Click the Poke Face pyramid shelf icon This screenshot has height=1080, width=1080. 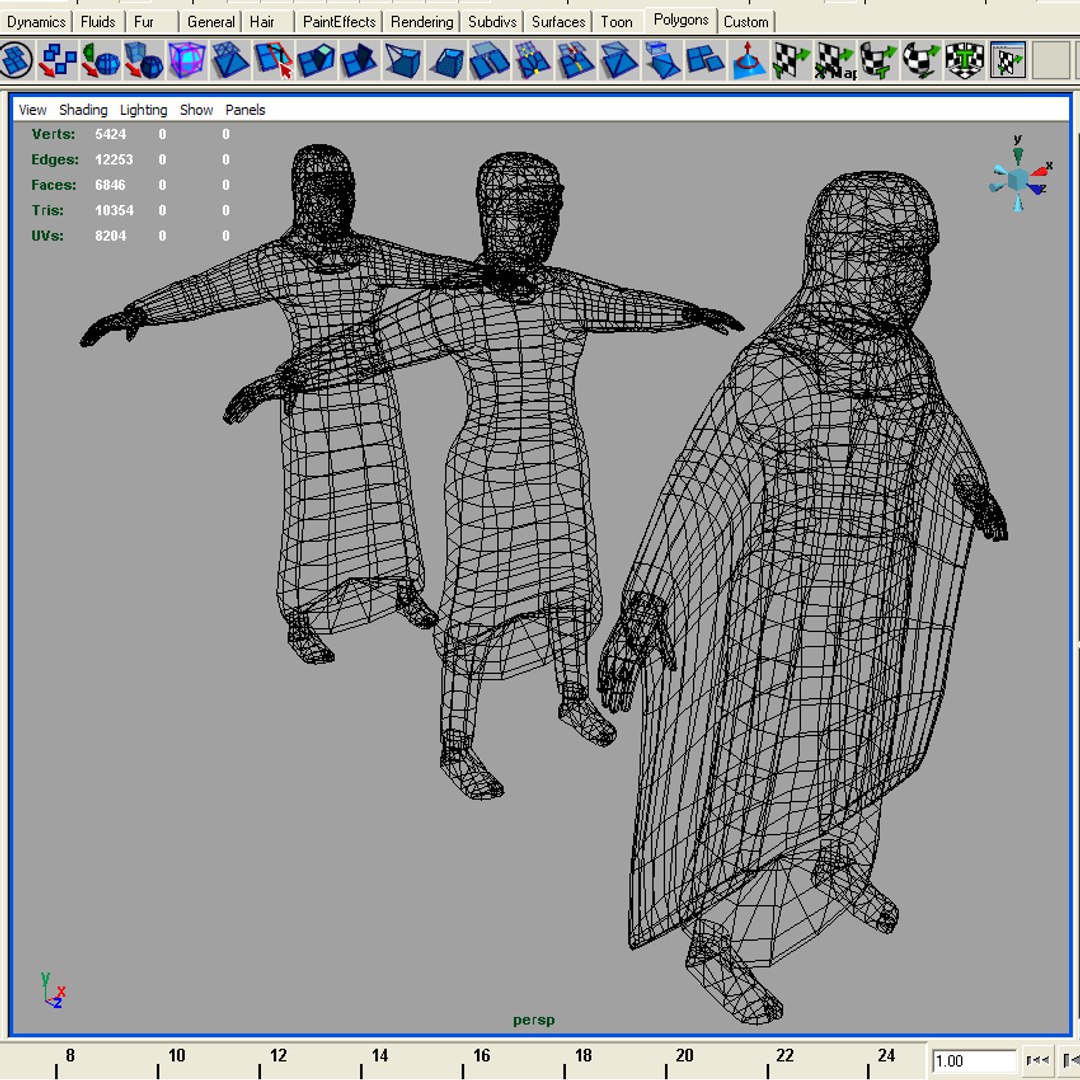(619, 60)
